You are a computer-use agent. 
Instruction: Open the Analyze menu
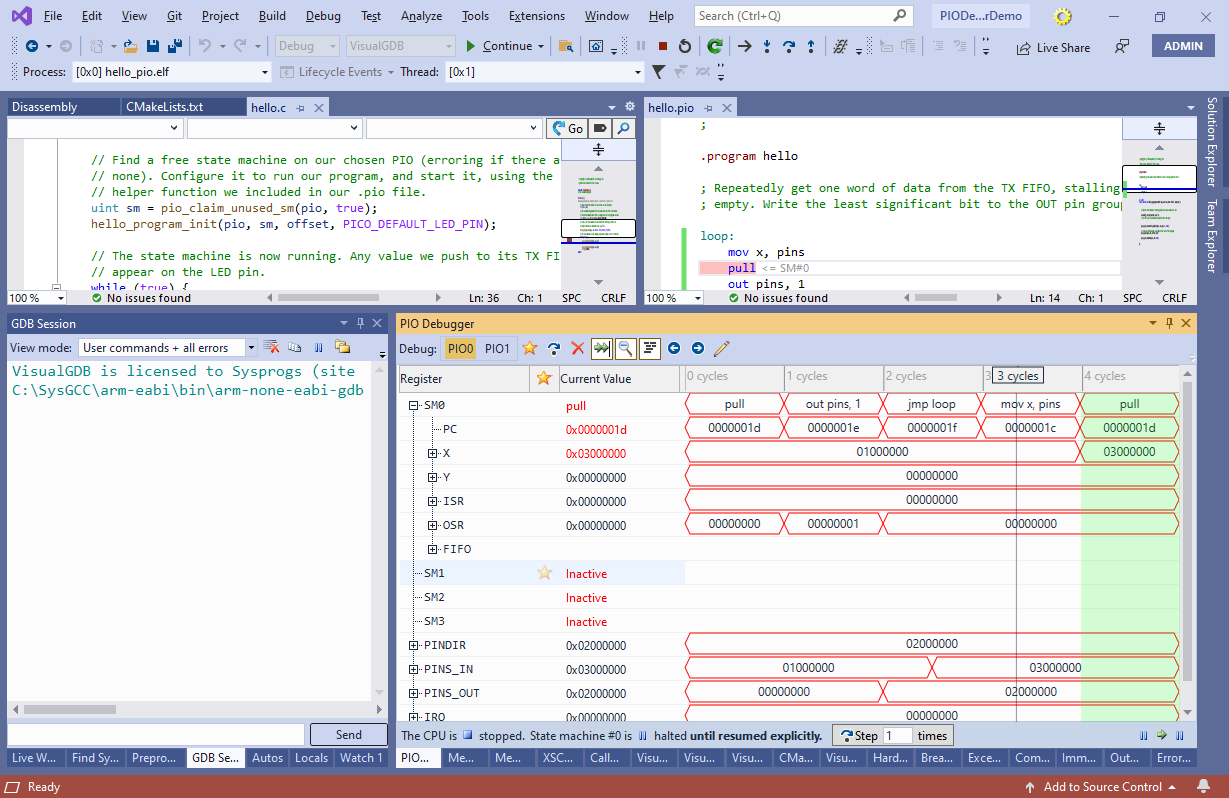tap(421, 16)
